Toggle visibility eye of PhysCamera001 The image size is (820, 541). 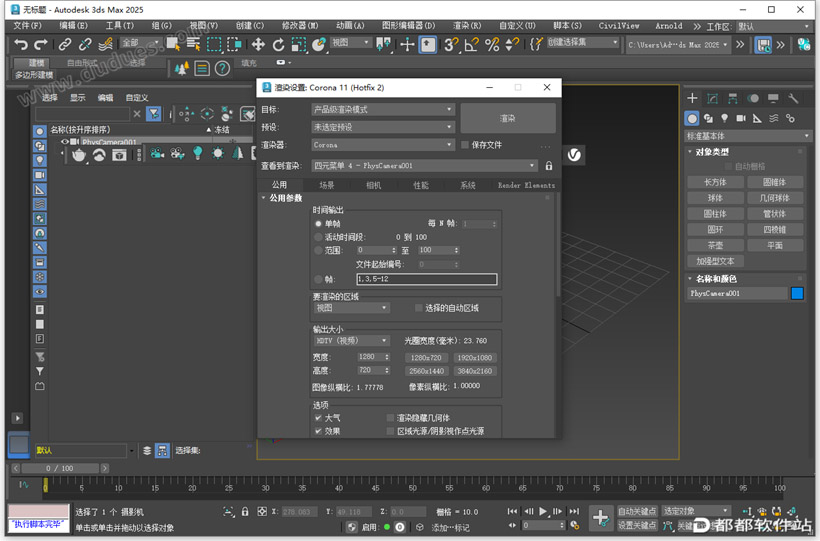(64, 142)
